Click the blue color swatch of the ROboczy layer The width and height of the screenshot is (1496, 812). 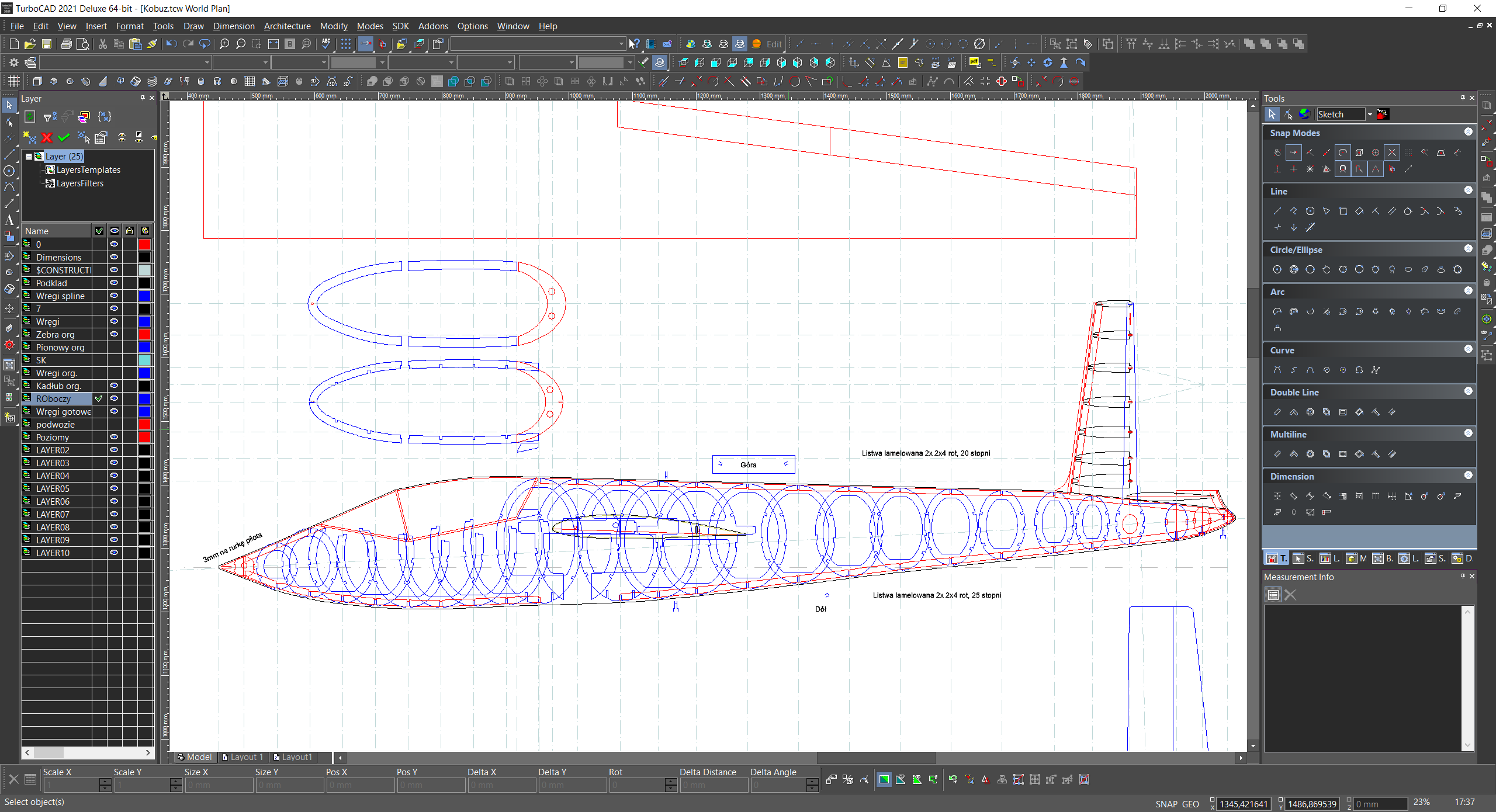[x=145, y=398]
